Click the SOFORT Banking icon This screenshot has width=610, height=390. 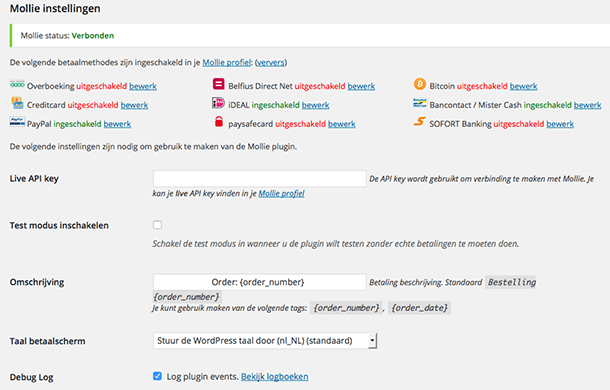point(419,122)
